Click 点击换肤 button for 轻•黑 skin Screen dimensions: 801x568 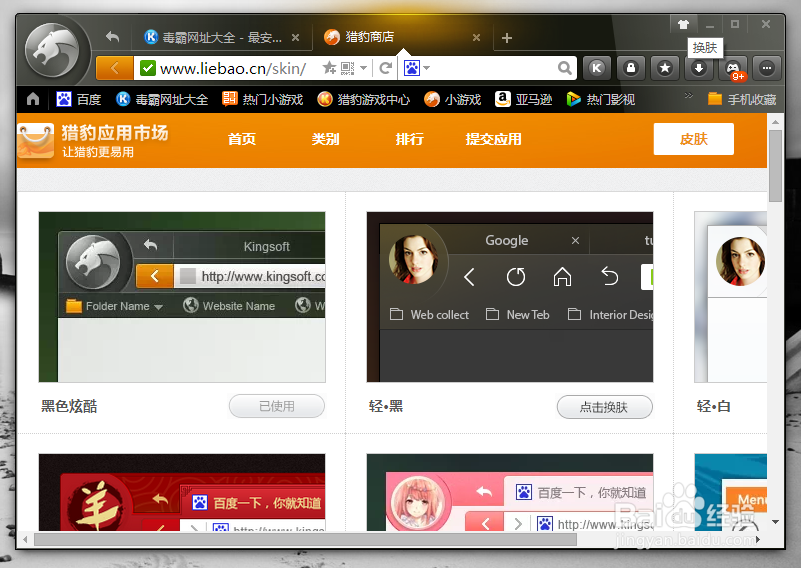click(604, 407)
